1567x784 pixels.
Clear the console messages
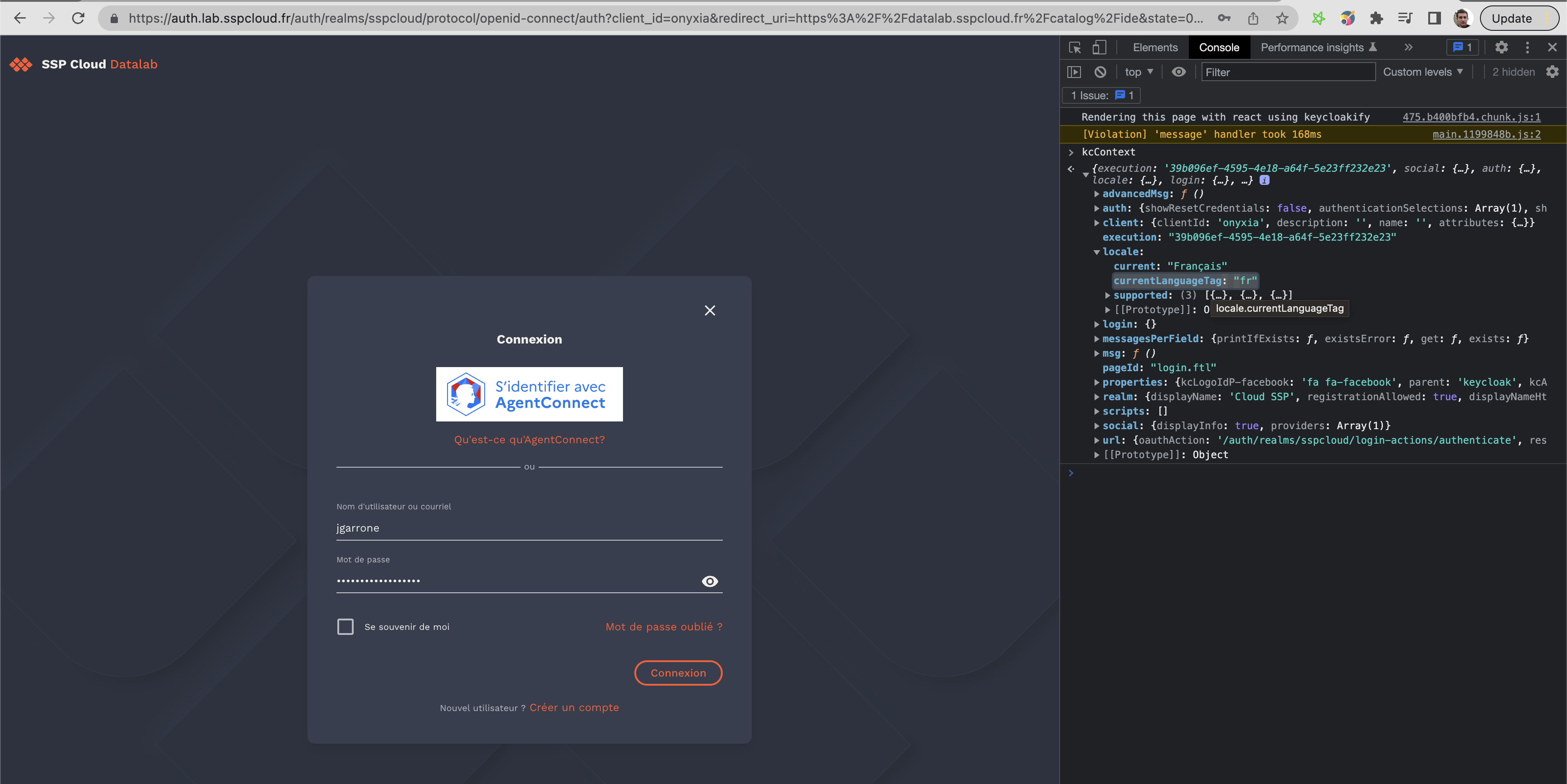click(x=1100, y=72)
